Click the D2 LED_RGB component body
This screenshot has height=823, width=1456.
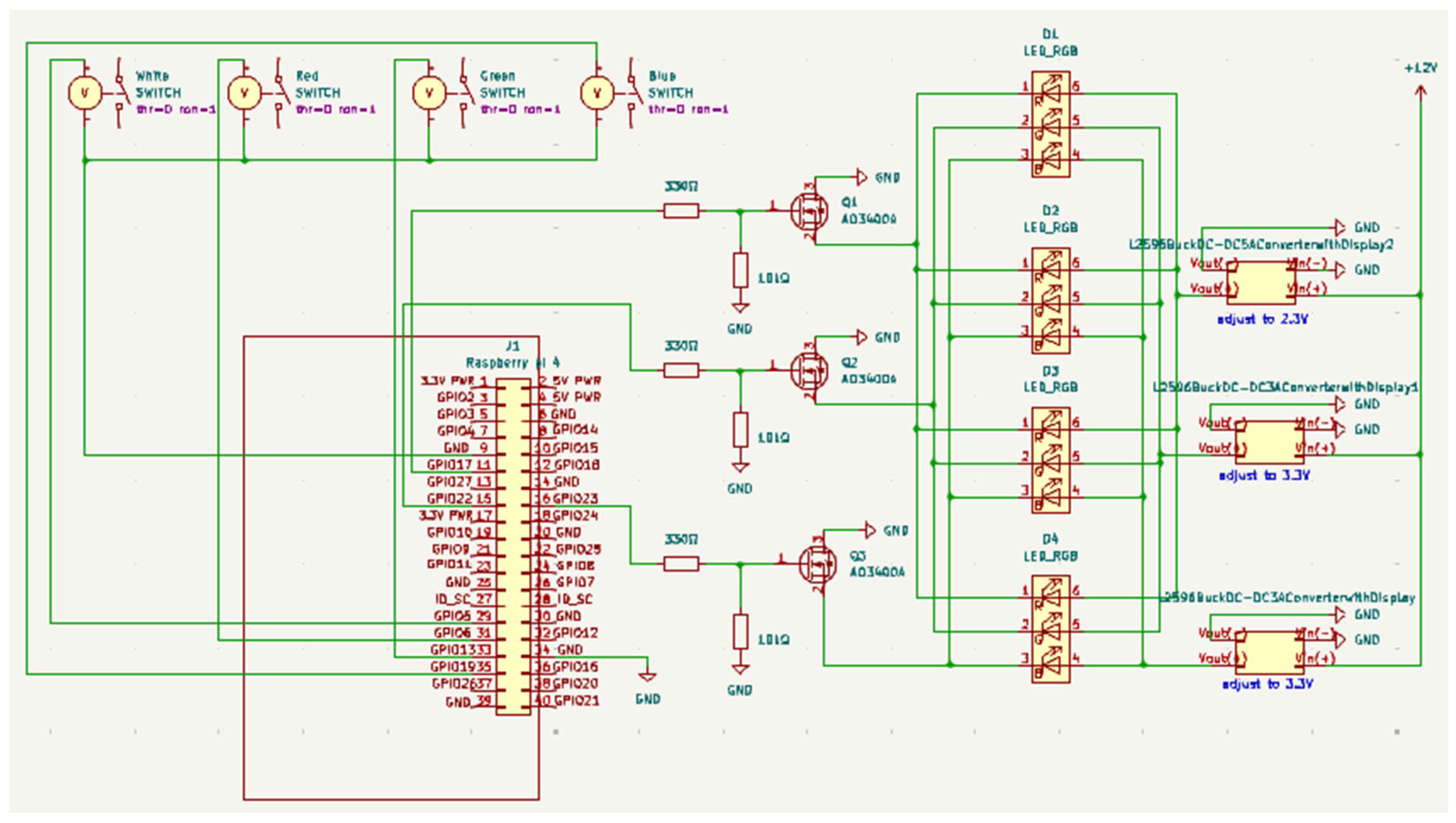coord(1051,300)
